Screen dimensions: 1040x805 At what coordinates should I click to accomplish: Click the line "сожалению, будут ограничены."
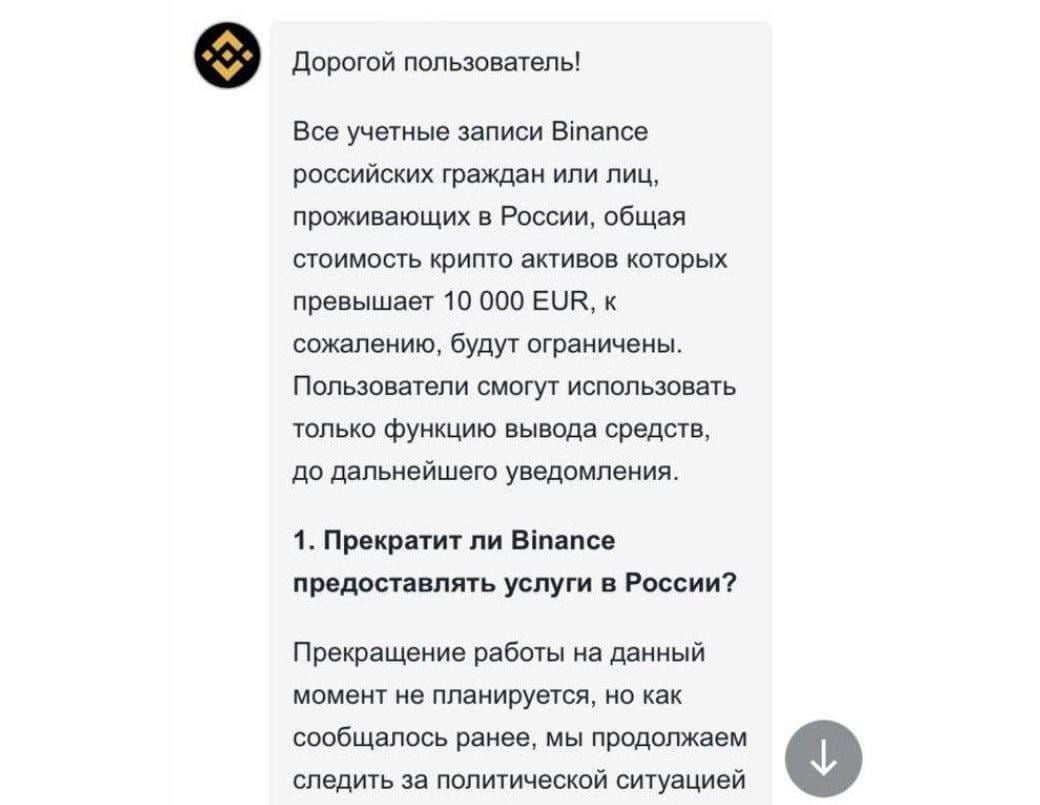[488, 345]
